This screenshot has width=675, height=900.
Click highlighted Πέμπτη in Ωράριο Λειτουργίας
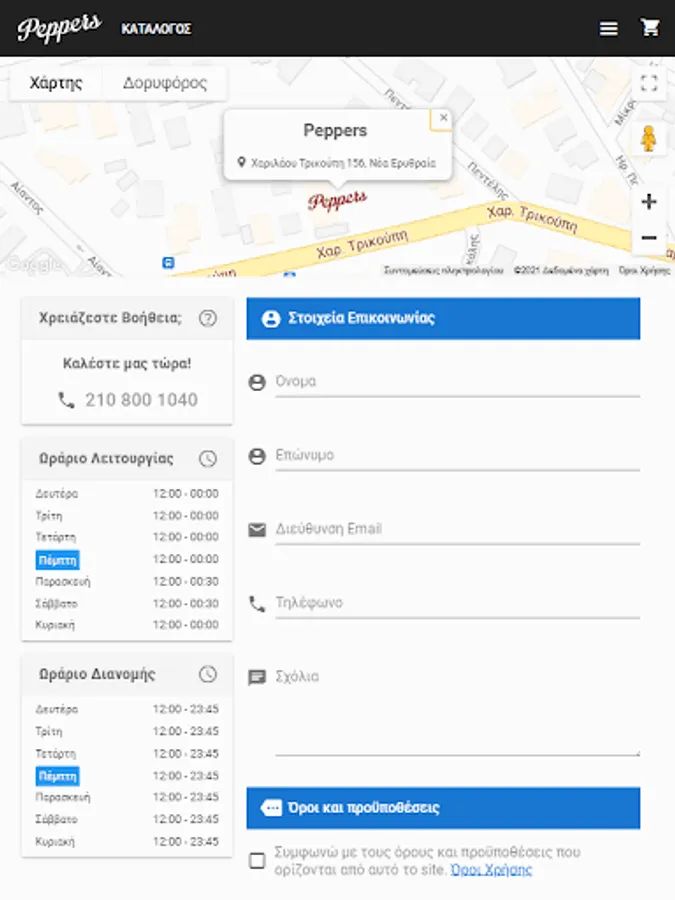(x=57, y=560)
